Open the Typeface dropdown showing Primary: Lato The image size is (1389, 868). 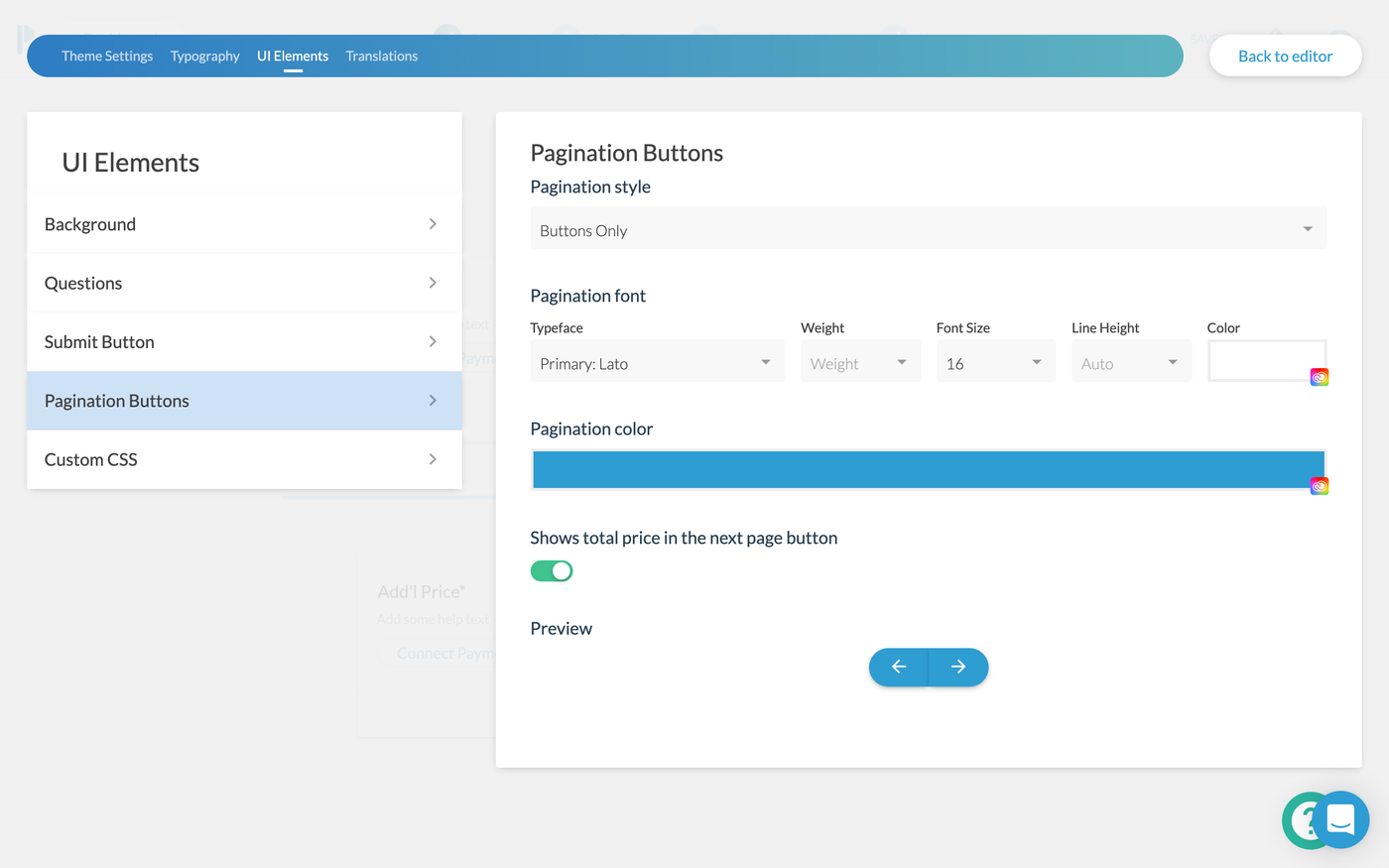click(657, 362)
